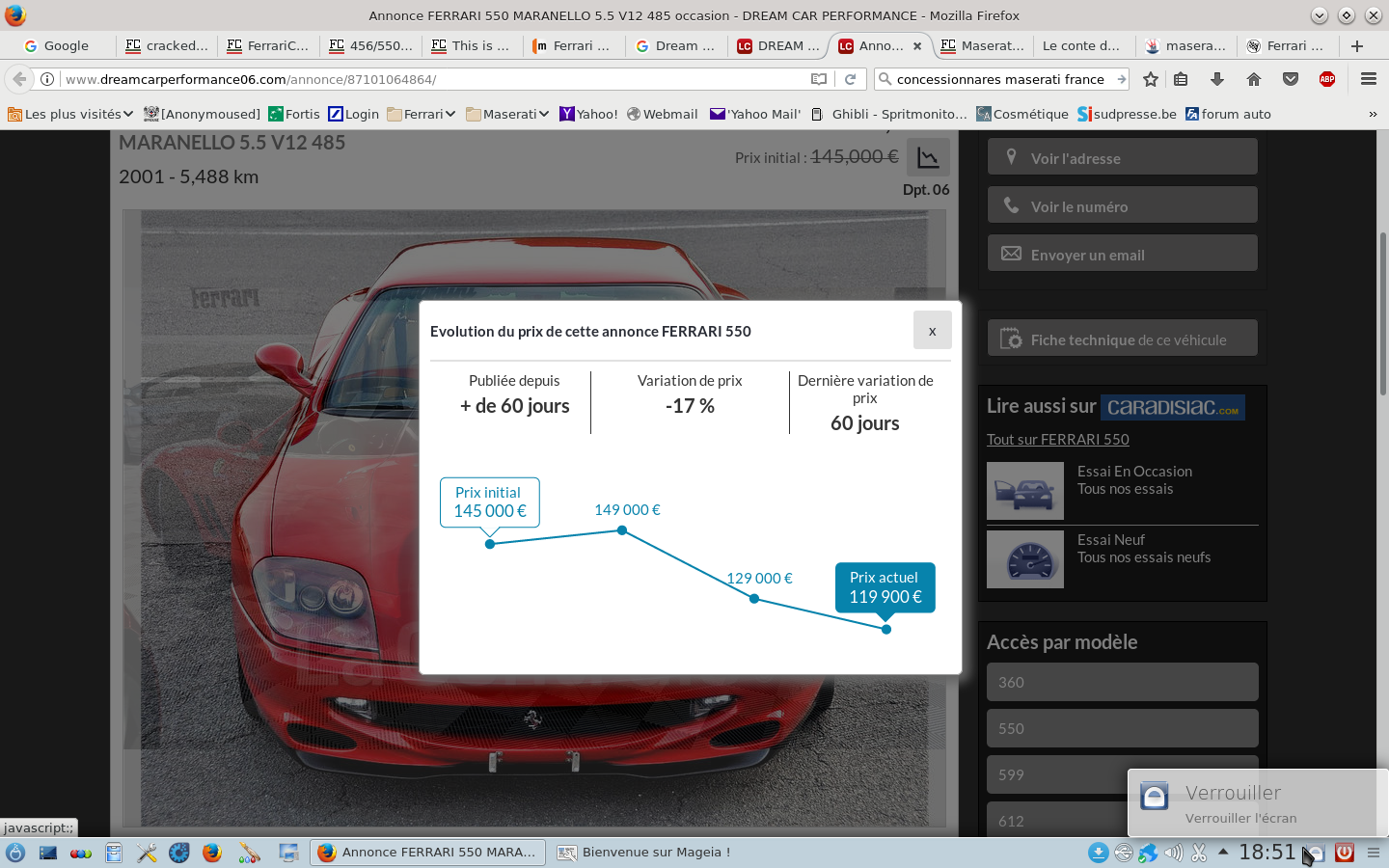Close the active Anno... tab
The image size is (1389, 868).
pos(917,45)
